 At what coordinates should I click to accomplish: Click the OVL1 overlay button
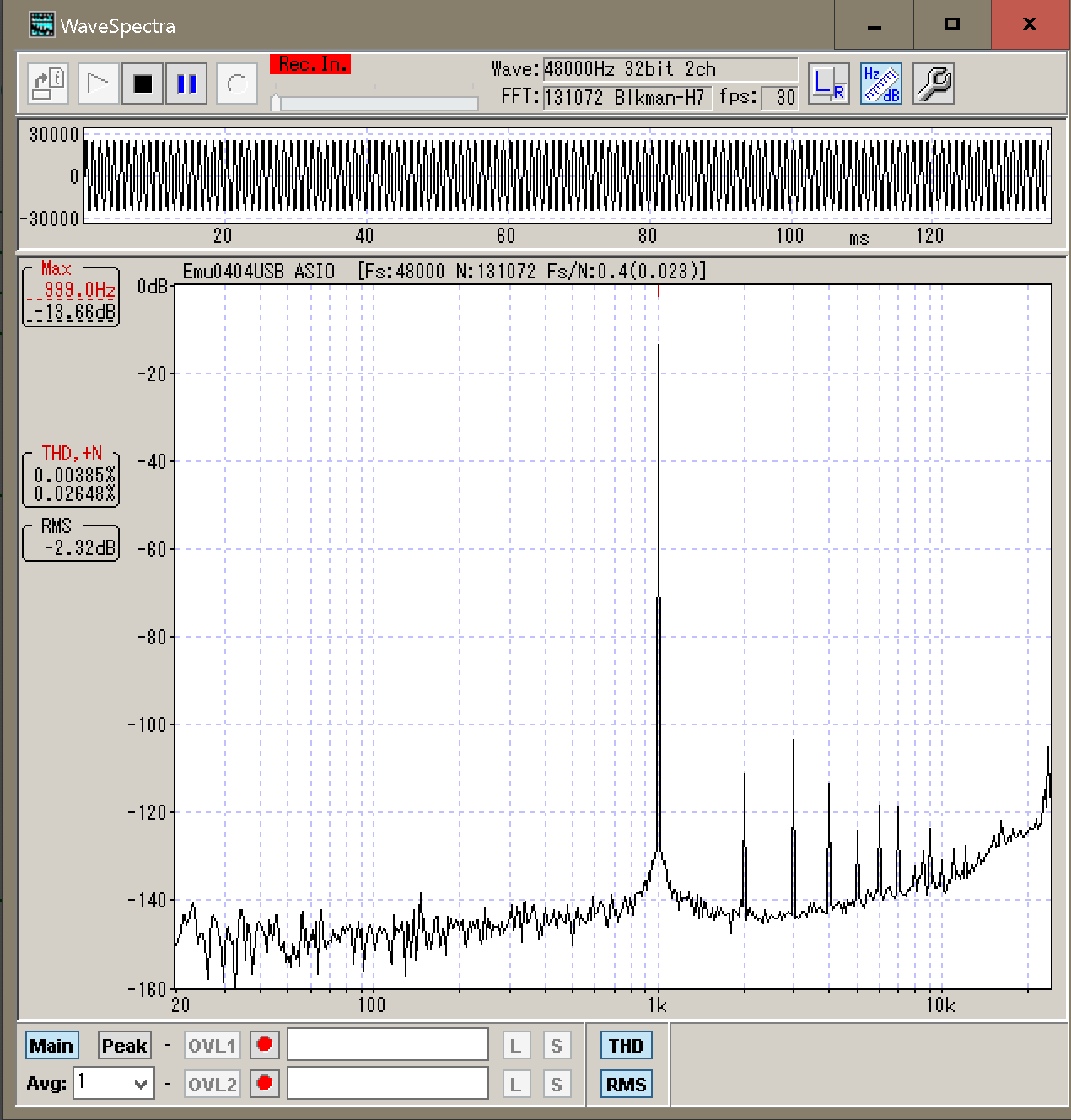[x=213, y=1046]
